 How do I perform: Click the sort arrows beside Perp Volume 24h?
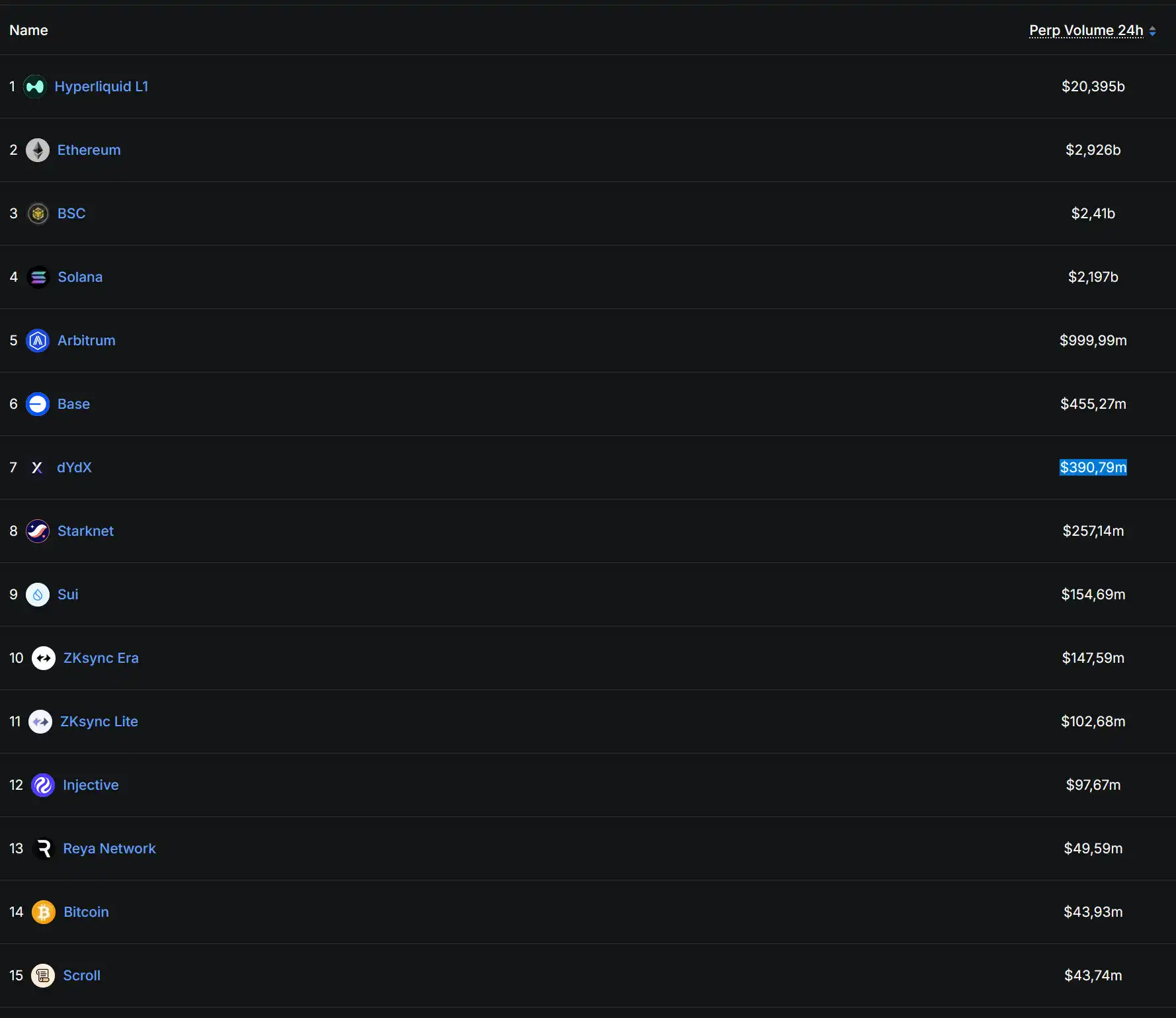coord(1153,31)
